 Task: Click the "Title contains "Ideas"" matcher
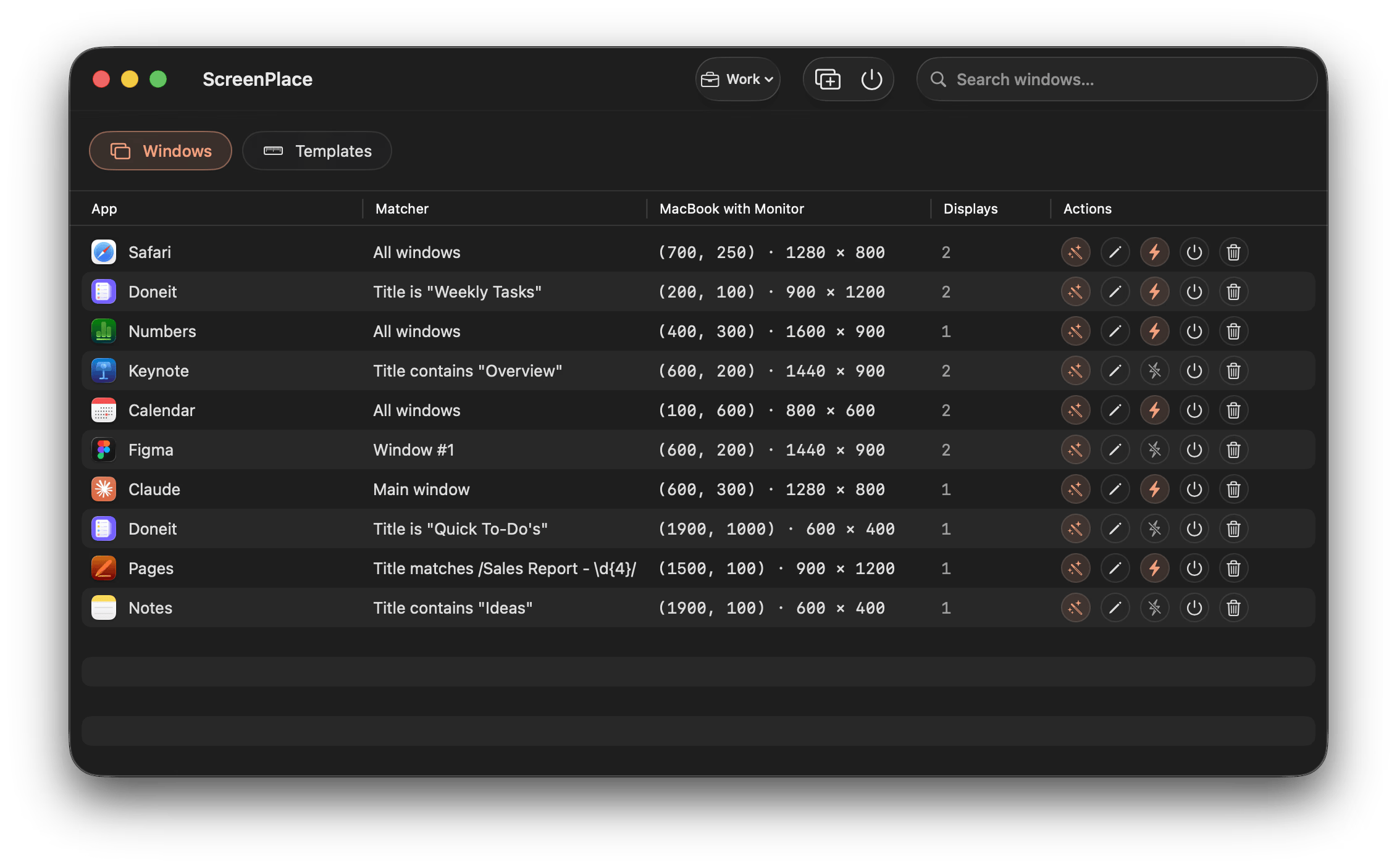click(453, 608)
